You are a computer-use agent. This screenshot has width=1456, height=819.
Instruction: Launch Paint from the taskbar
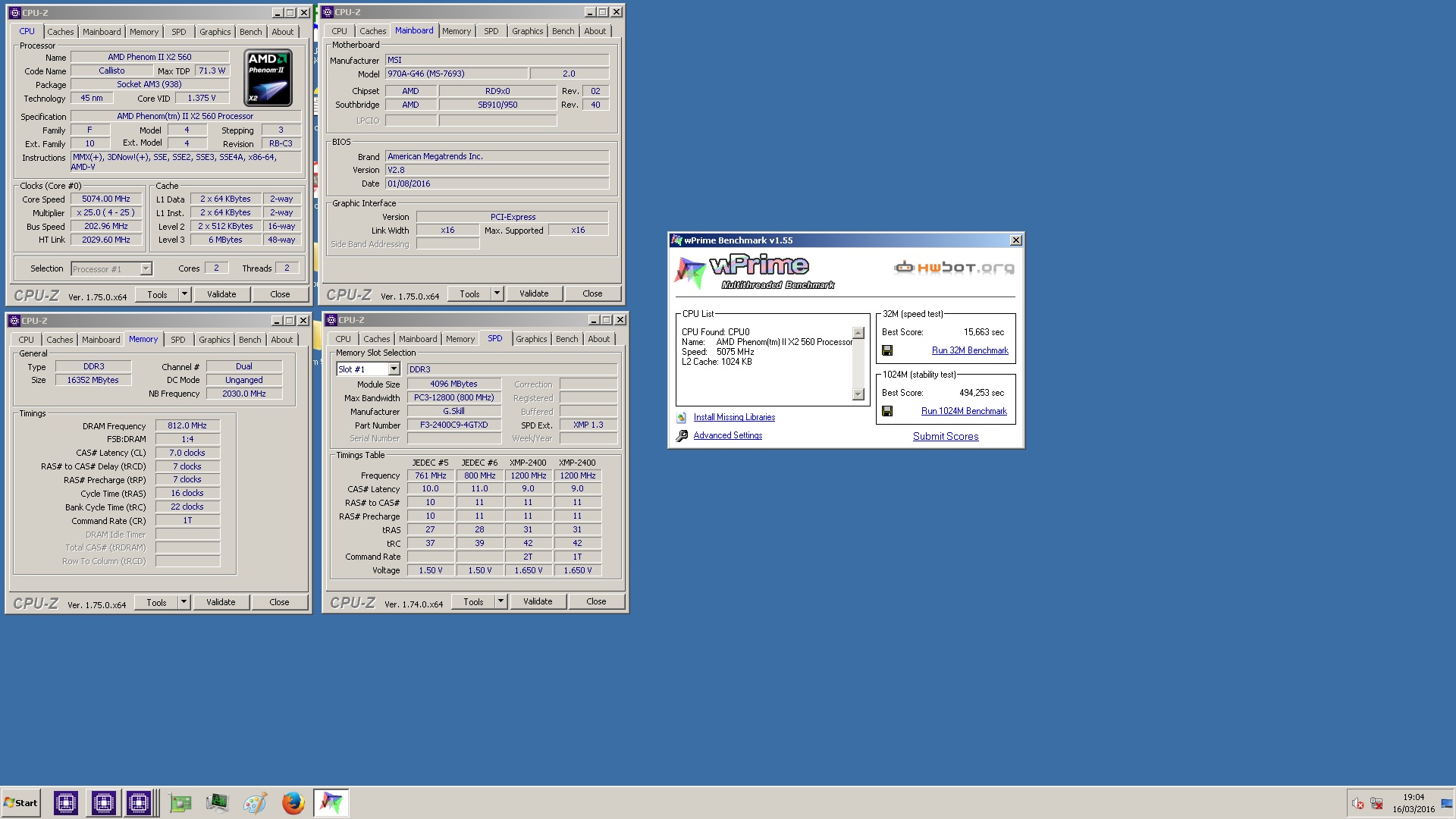click(x=255, y=802)
